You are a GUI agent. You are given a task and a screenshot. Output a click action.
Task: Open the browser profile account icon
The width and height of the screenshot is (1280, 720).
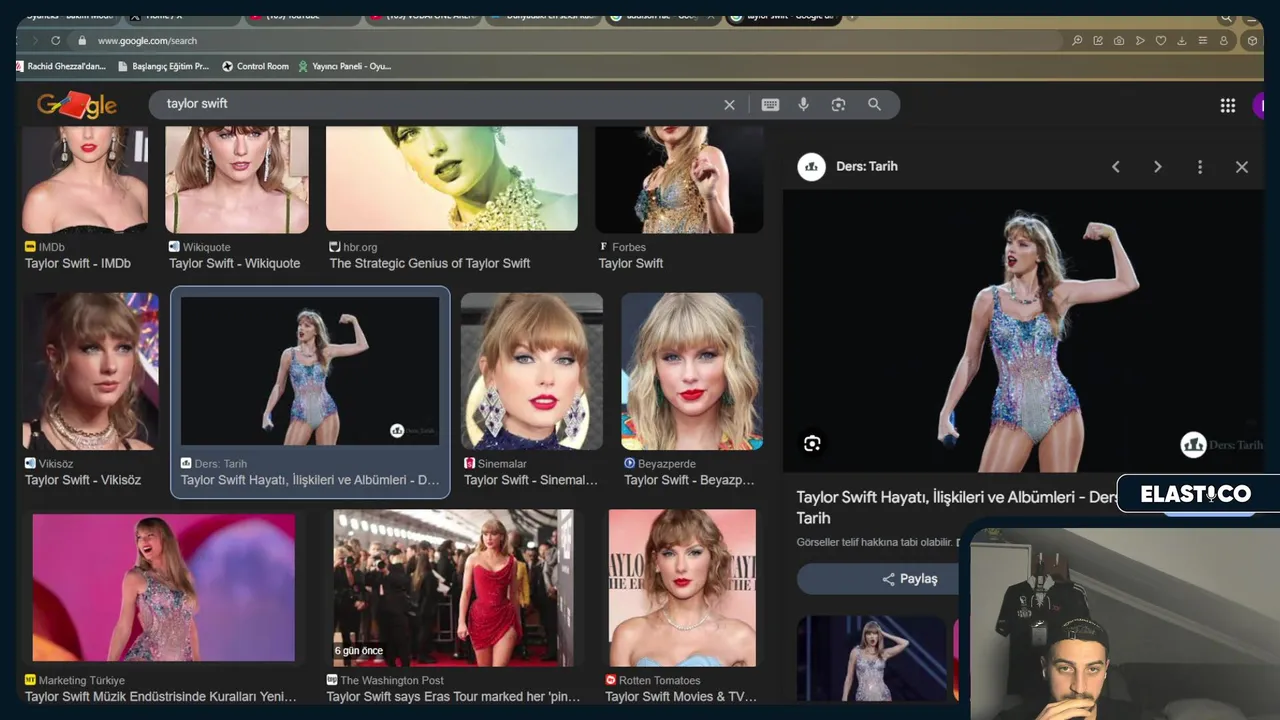[x=1224, y=40]
